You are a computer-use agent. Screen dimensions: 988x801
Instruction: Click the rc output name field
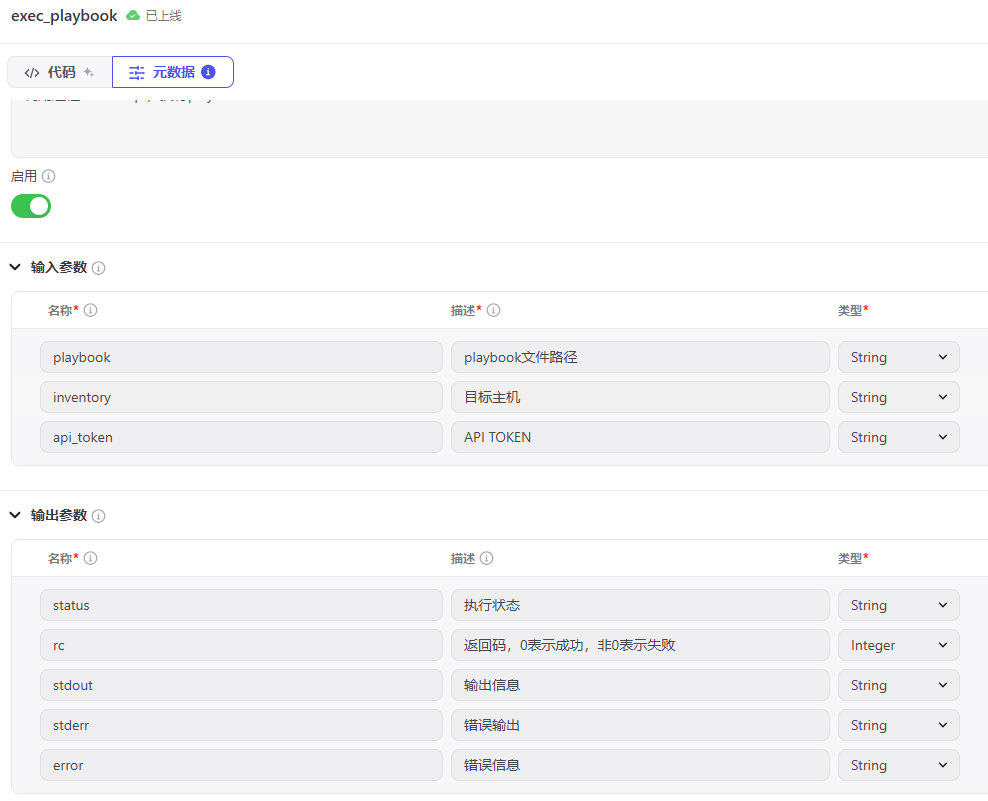[241, 645]
